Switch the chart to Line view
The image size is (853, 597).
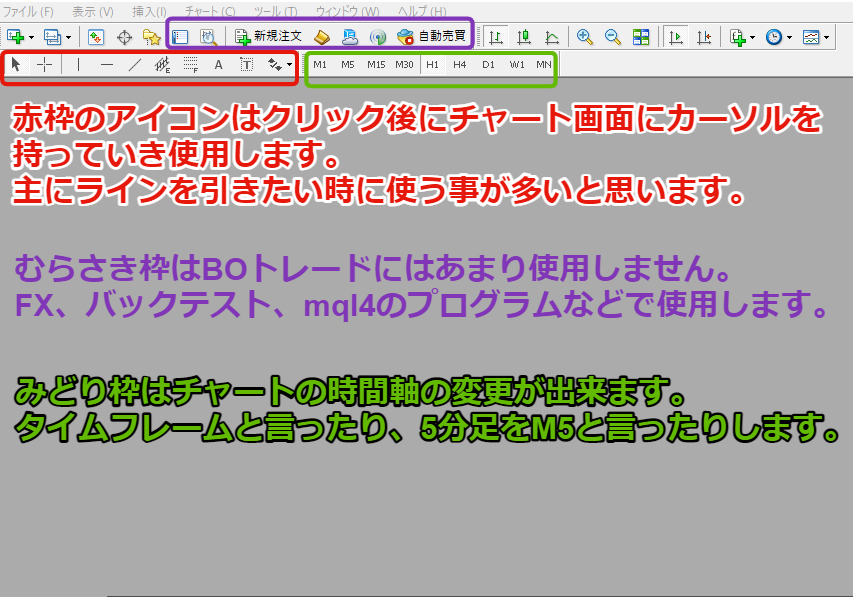pos(553,37)
